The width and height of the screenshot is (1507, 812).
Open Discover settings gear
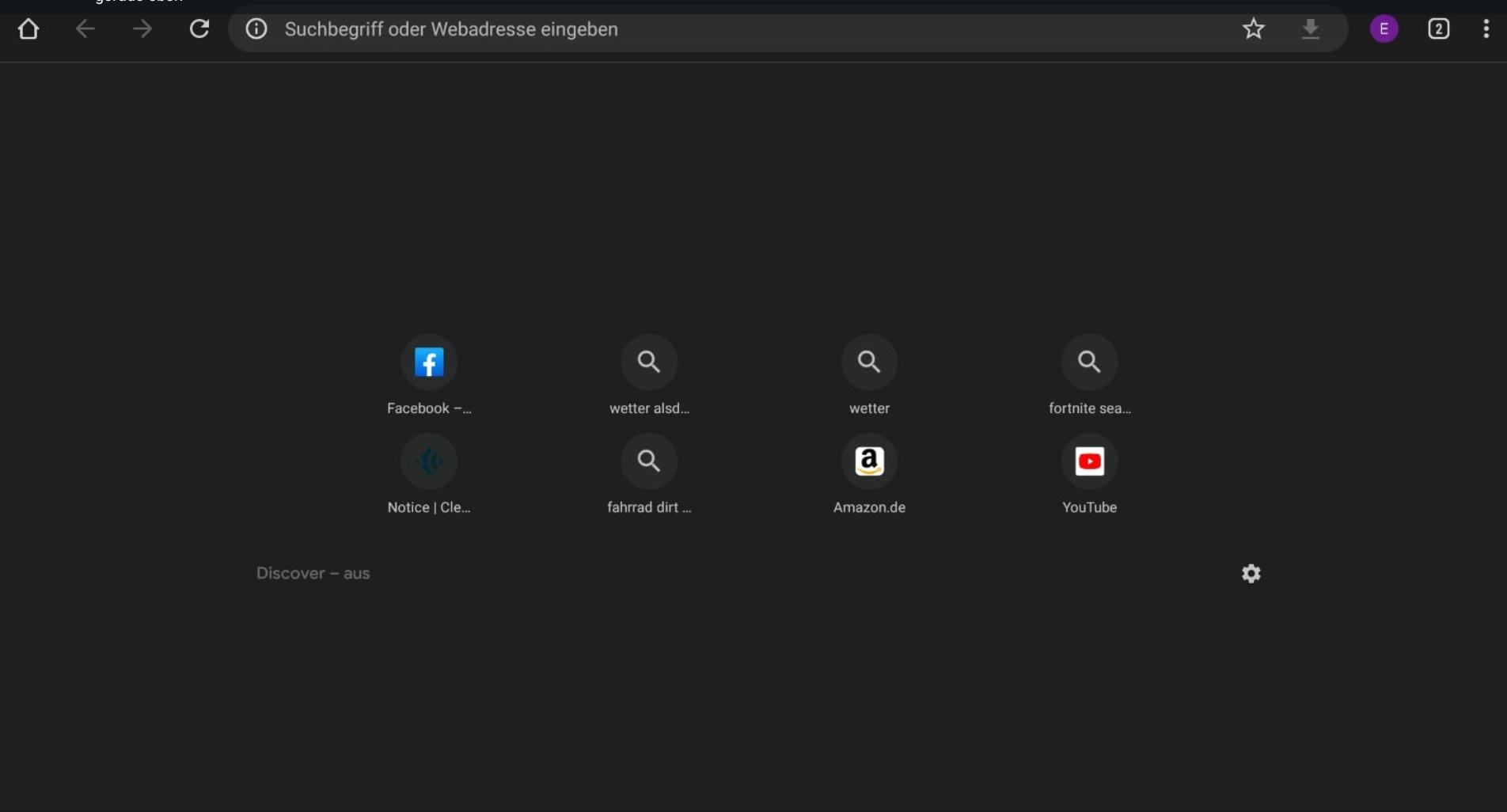pos(1251,574)
